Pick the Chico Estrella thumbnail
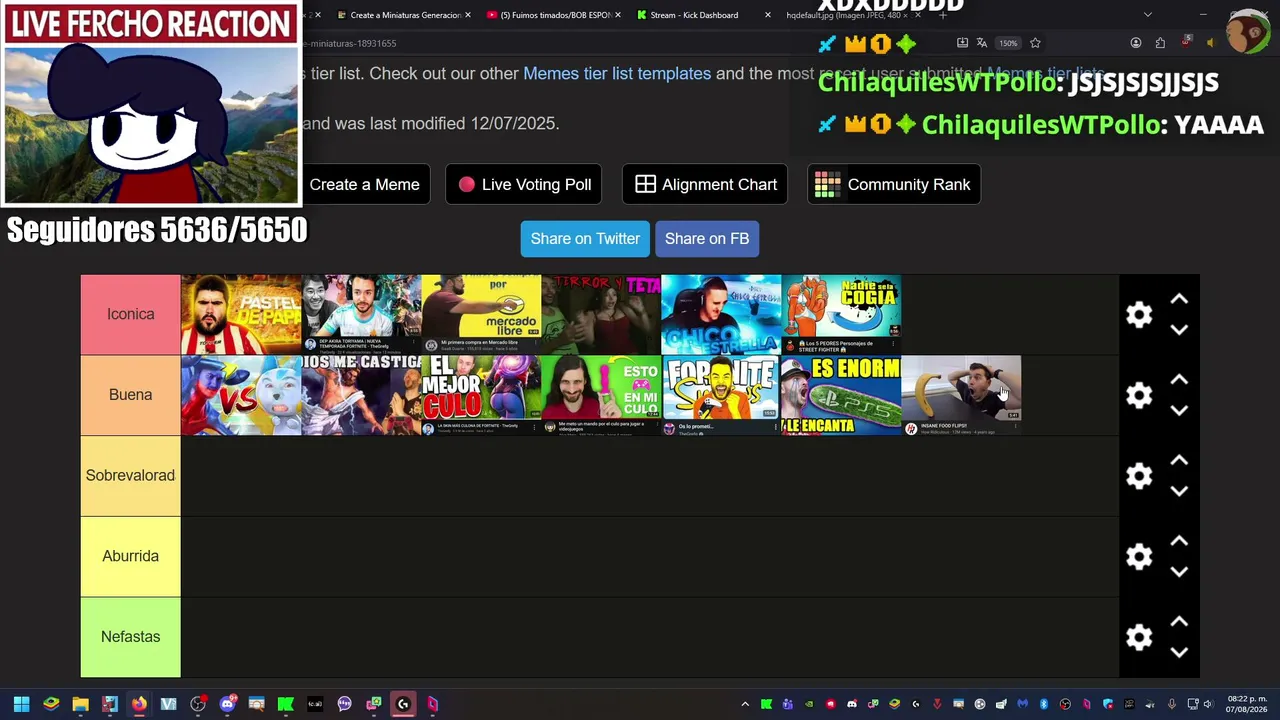The image size is (1280, 720). point(721,314)
